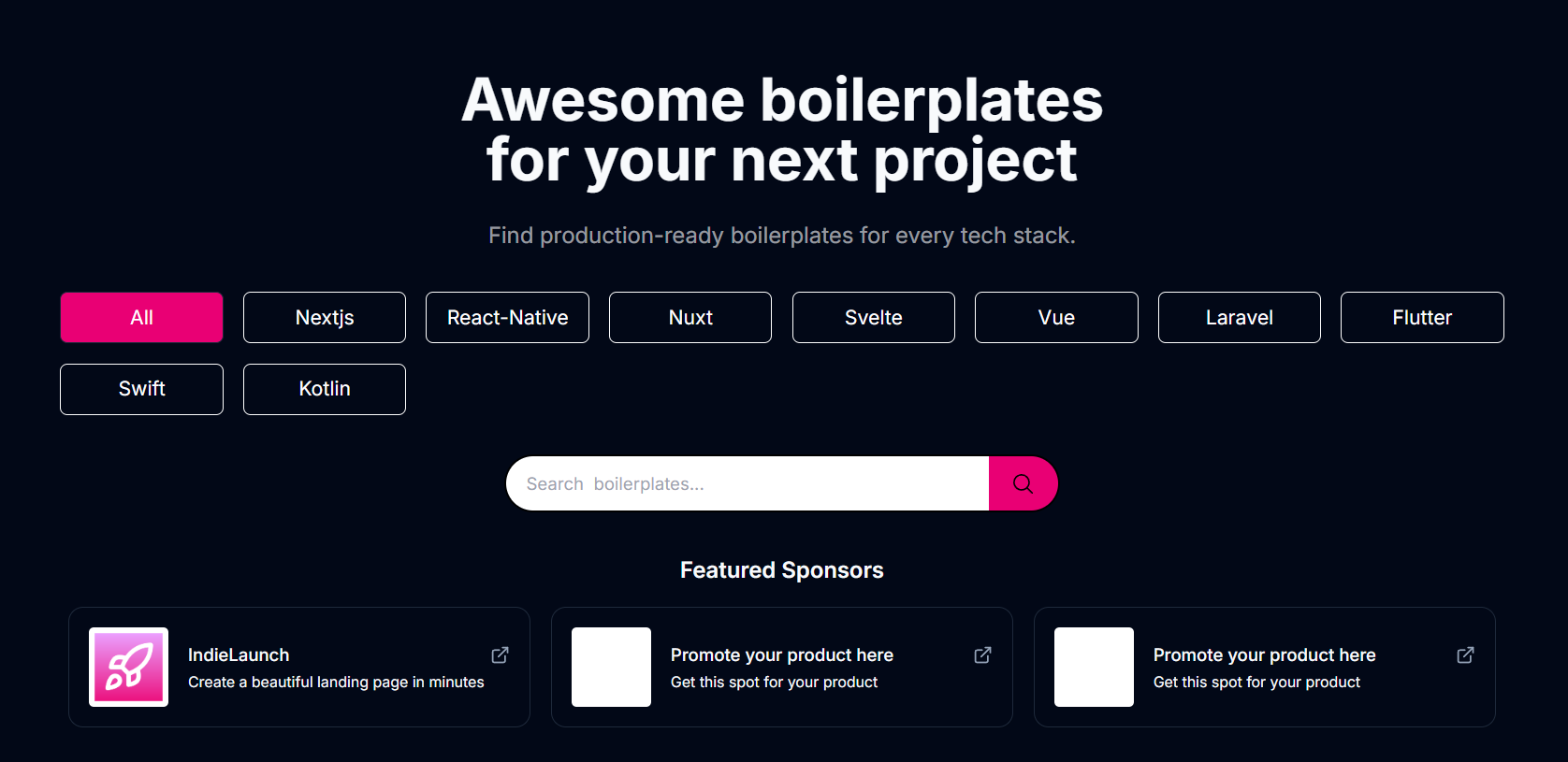Focus the Search boilerplates input field

click(747, 483)
